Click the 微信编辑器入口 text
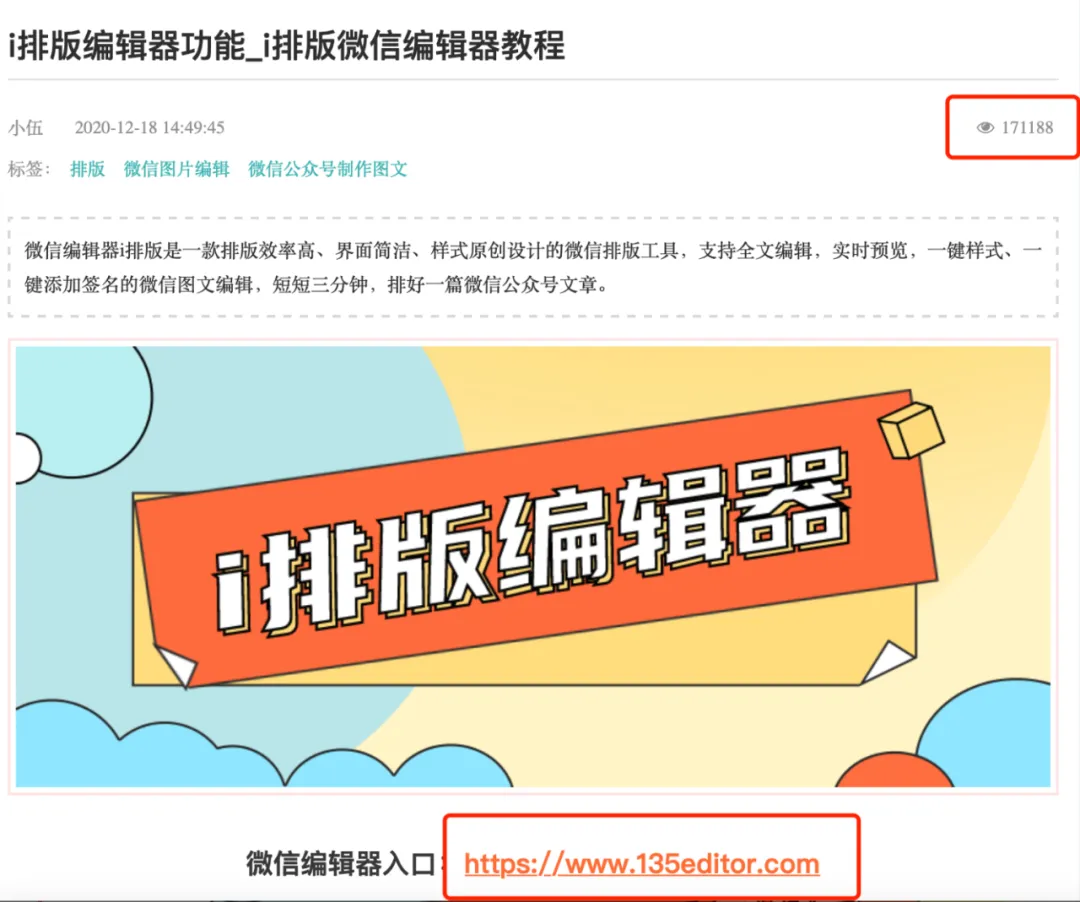This screenshot has width=1080, height=902. (x=340, y=863)
